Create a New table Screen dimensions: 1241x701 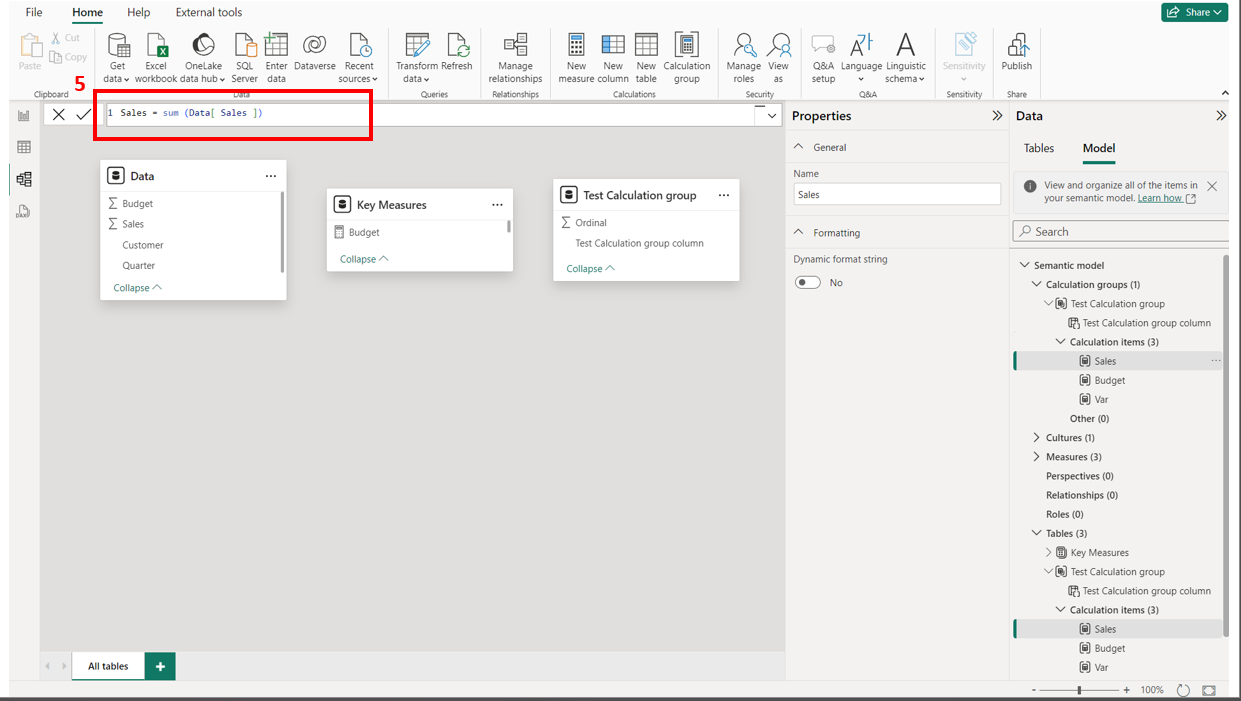click(646, 58)
